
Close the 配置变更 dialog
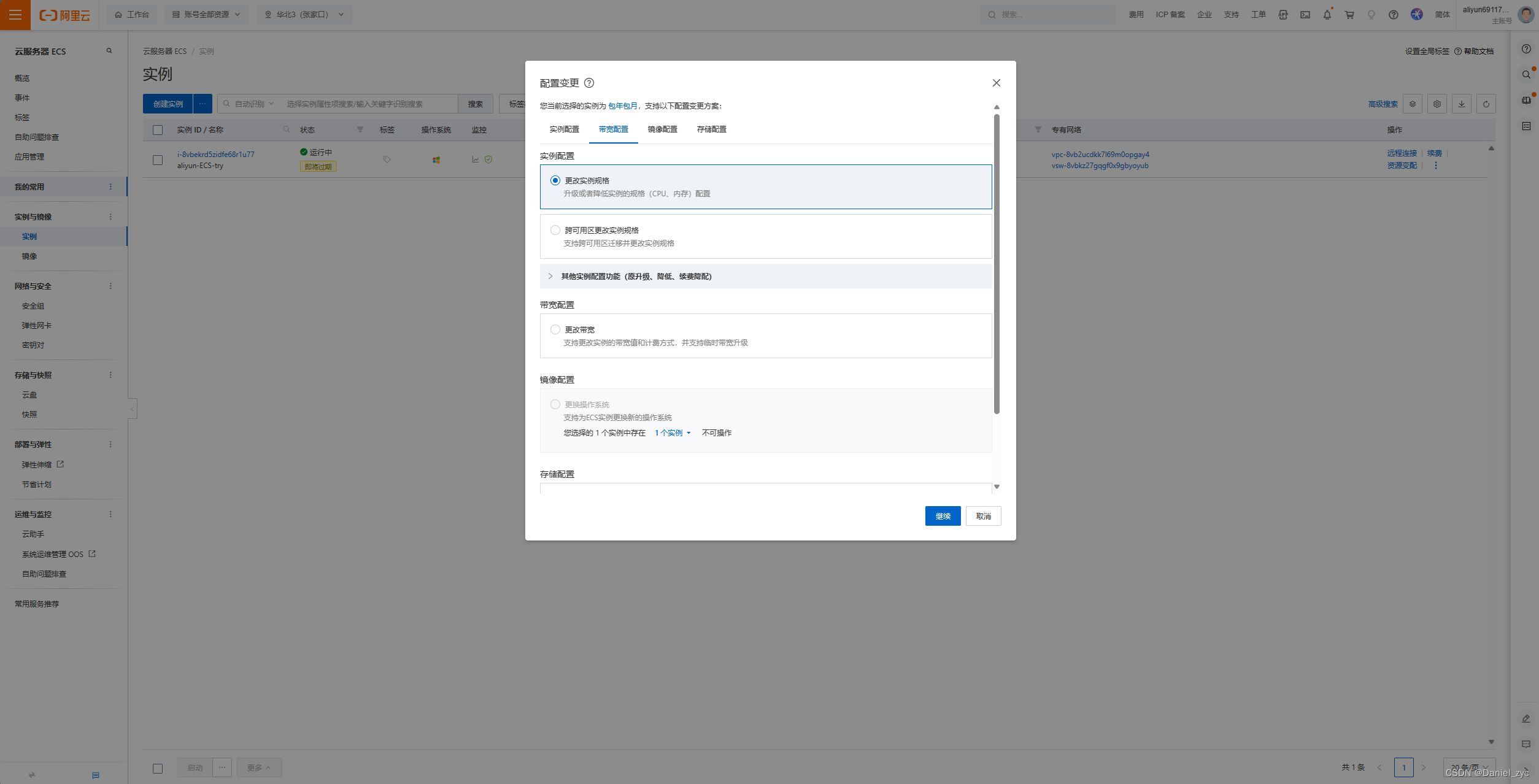(996, 83)
